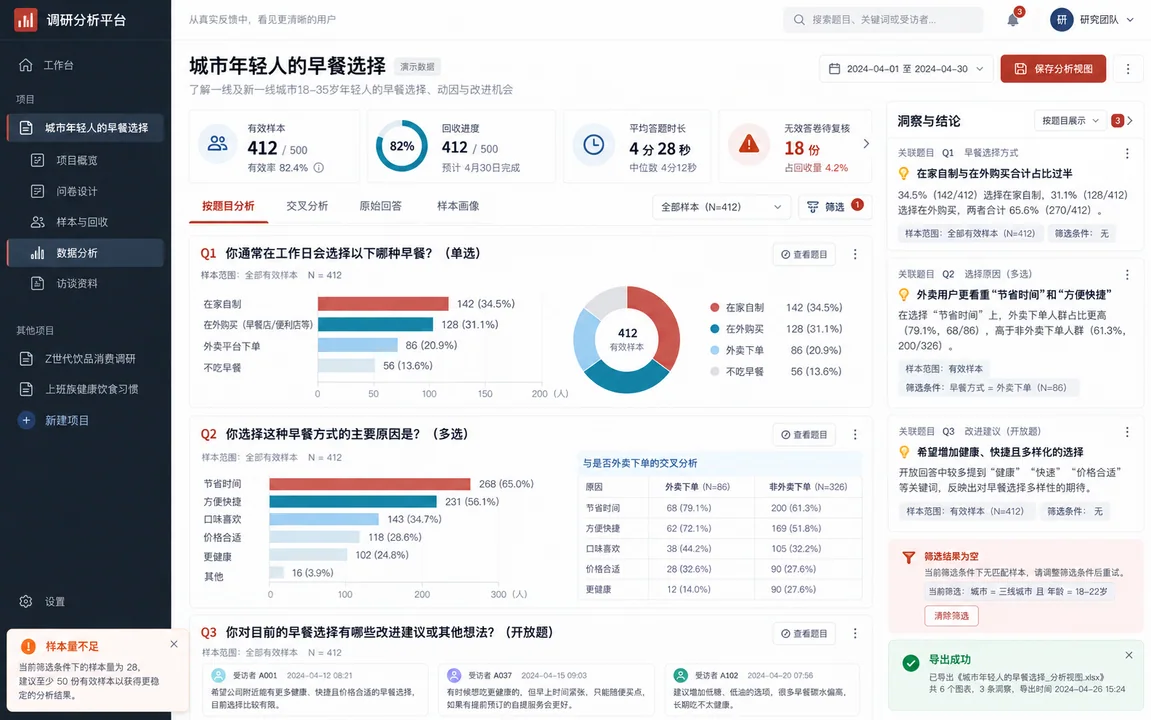This screenshot has height=720, width=1151.
Task: Click 查看题目 for Q3
Action: 804,633
